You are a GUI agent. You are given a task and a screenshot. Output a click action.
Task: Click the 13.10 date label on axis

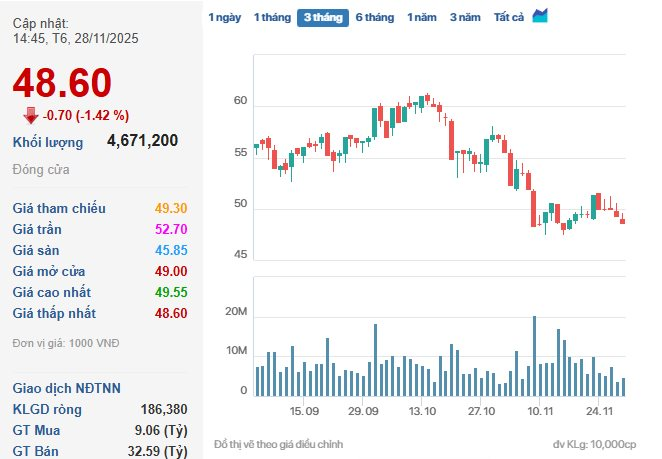tap(423, 411)
